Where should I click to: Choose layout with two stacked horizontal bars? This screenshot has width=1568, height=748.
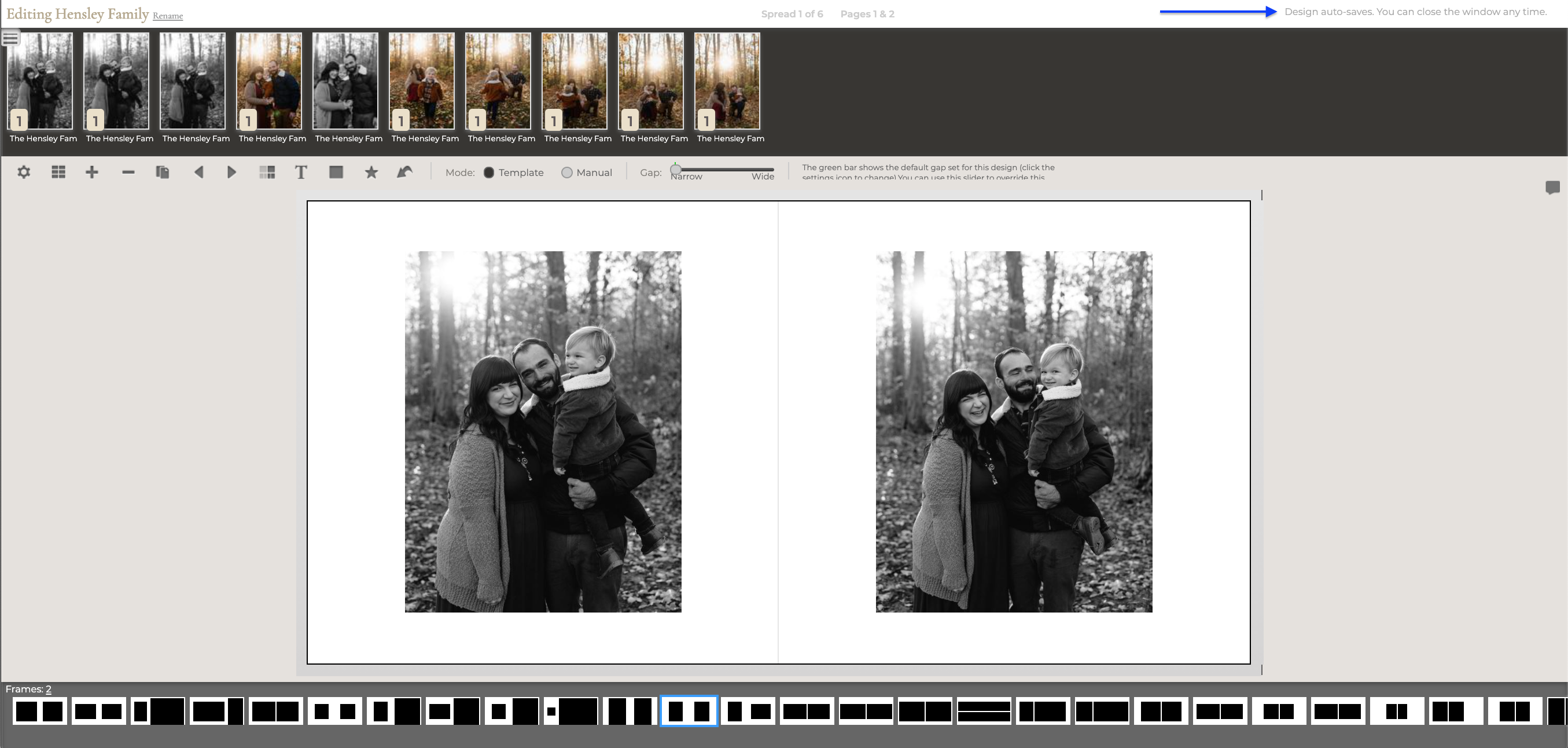(x=984, y=711)
